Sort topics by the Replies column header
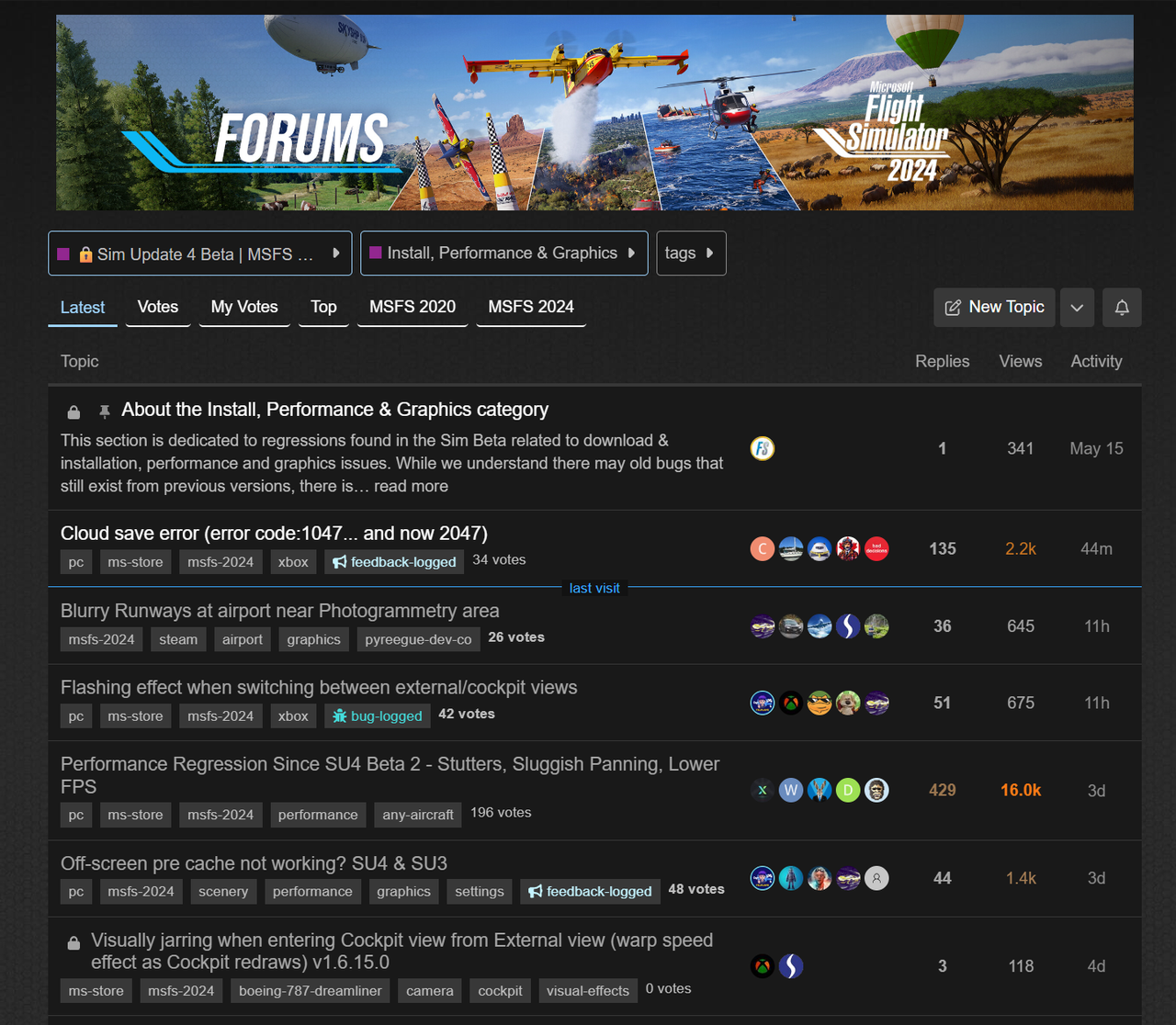This screenshot has height=1025, width=1176. click(943, 362)
